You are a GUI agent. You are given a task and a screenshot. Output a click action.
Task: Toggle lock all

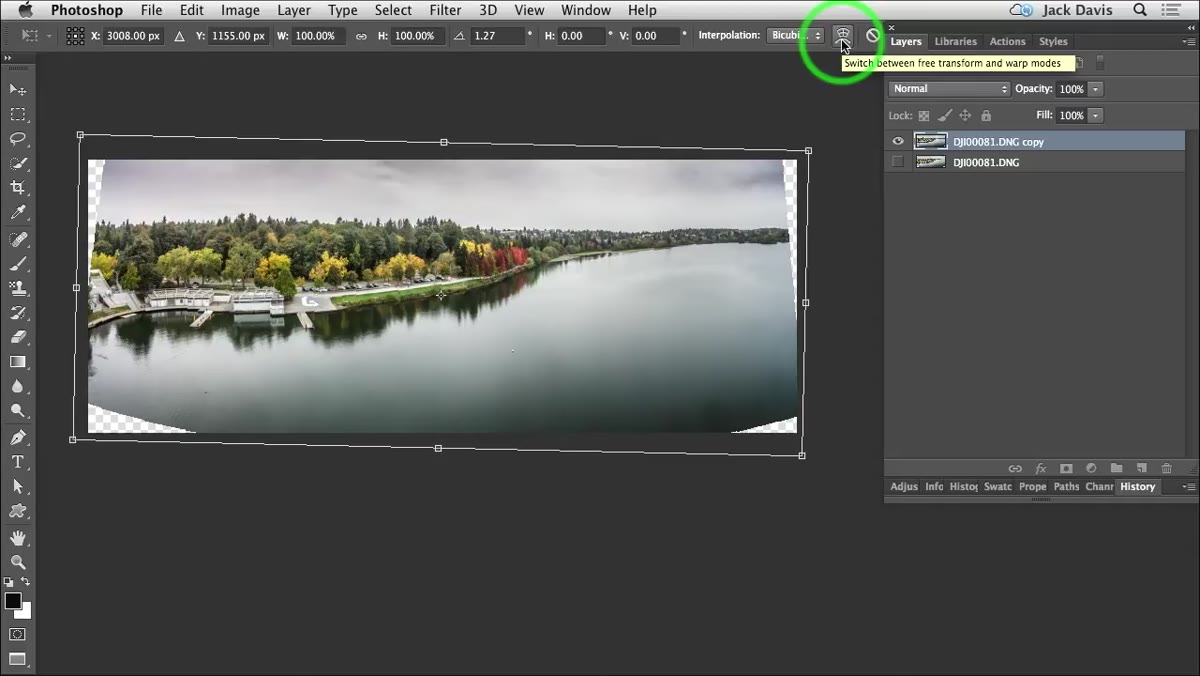tap(986, 116)
